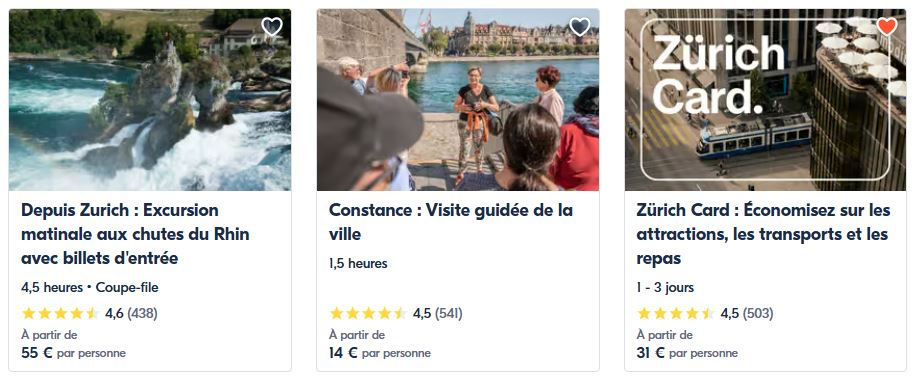Select the 31 € par personne price
Viewport: 921px width, 378px height.
pos(687,353)
